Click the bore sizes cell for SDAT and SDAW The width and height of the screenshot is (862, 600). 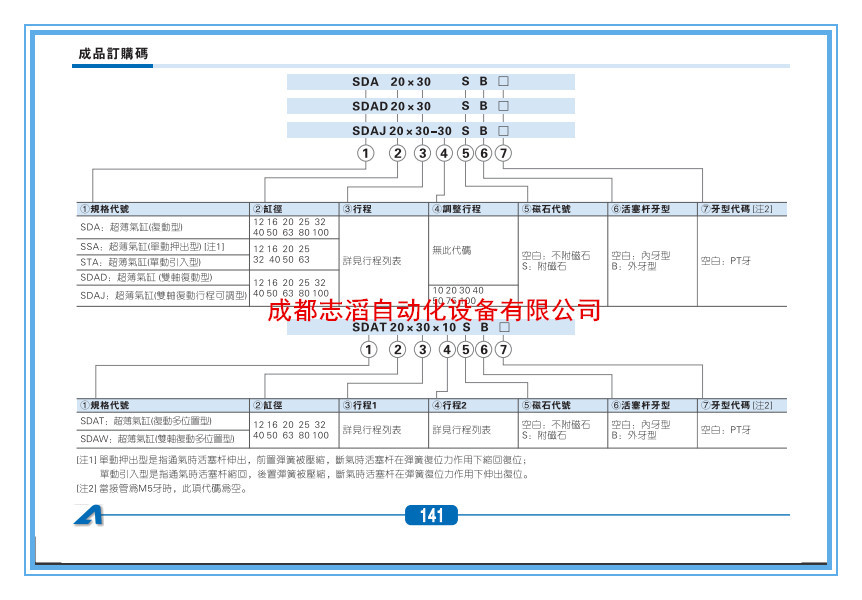[x=295, y=430]
